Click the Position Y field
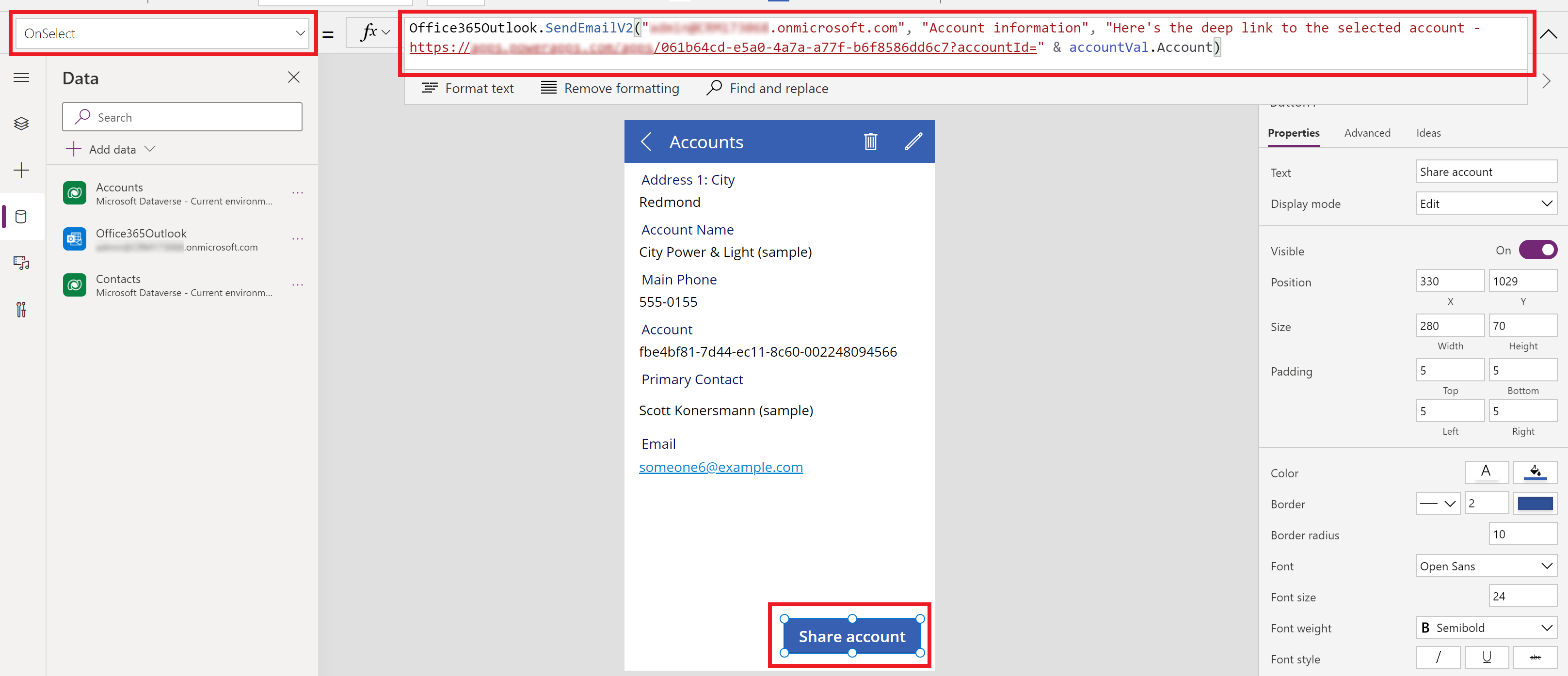 tap(1523, 281)
